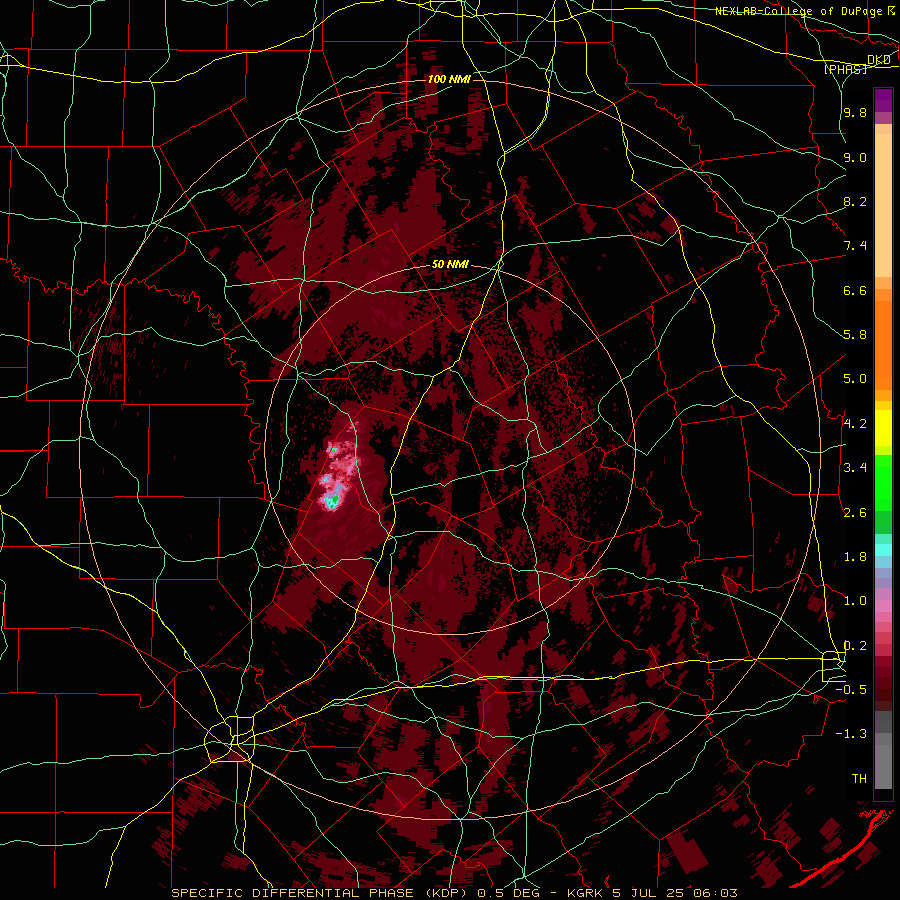The image size is (900, 900).
Task: Click the 0.5 DEG elevation angle text
Action: [509, 893]
